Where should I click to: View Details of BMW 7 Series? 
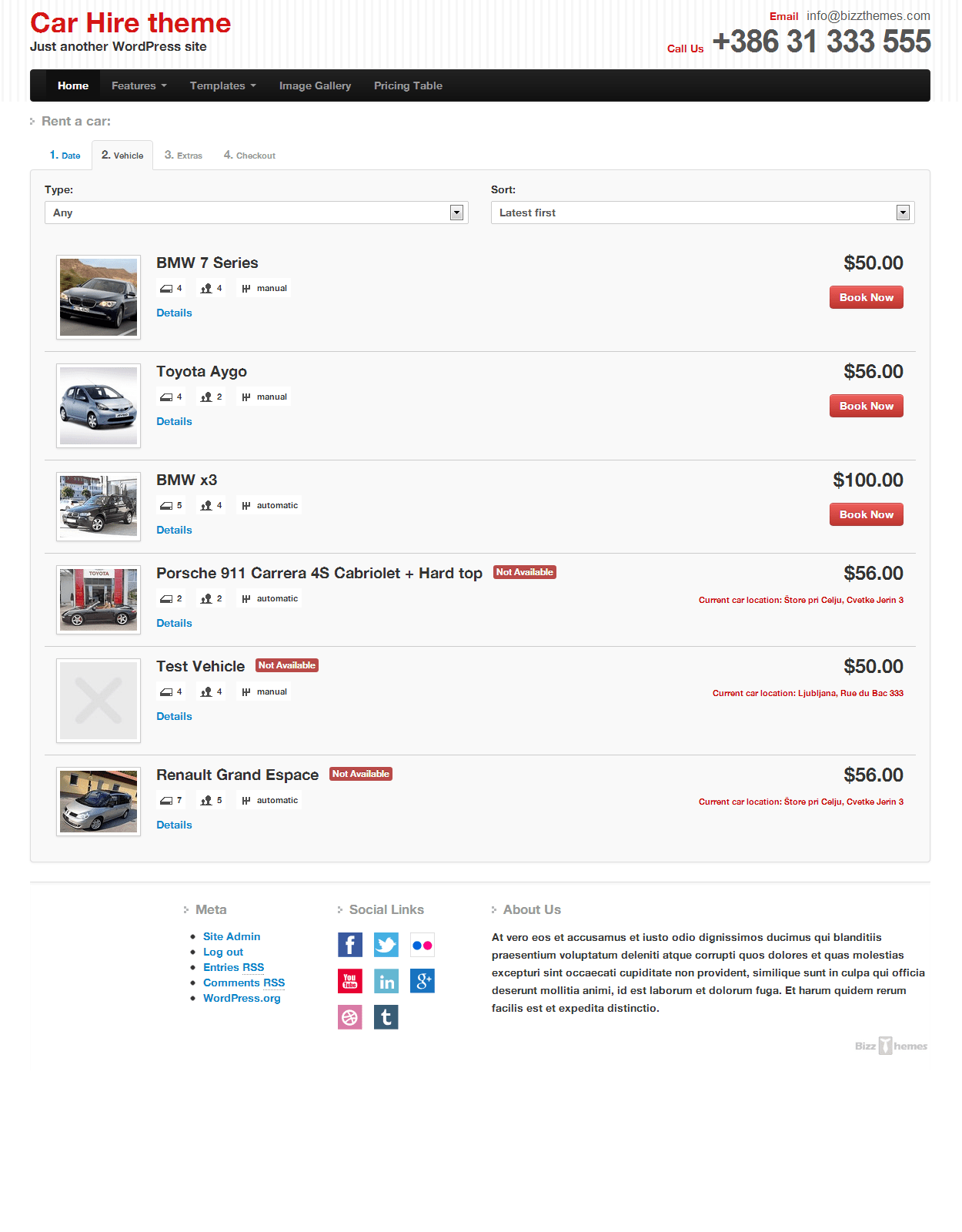[x=174, y=313]
